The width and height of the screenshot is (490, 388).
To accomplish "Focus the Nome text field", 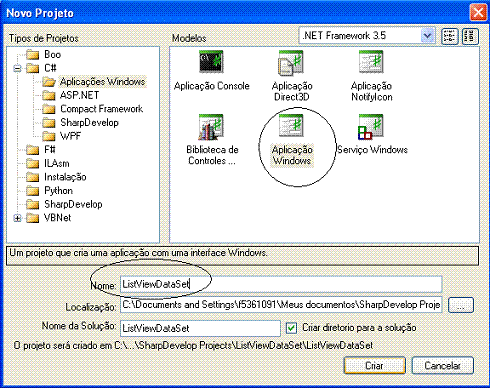I will (281, 284).
